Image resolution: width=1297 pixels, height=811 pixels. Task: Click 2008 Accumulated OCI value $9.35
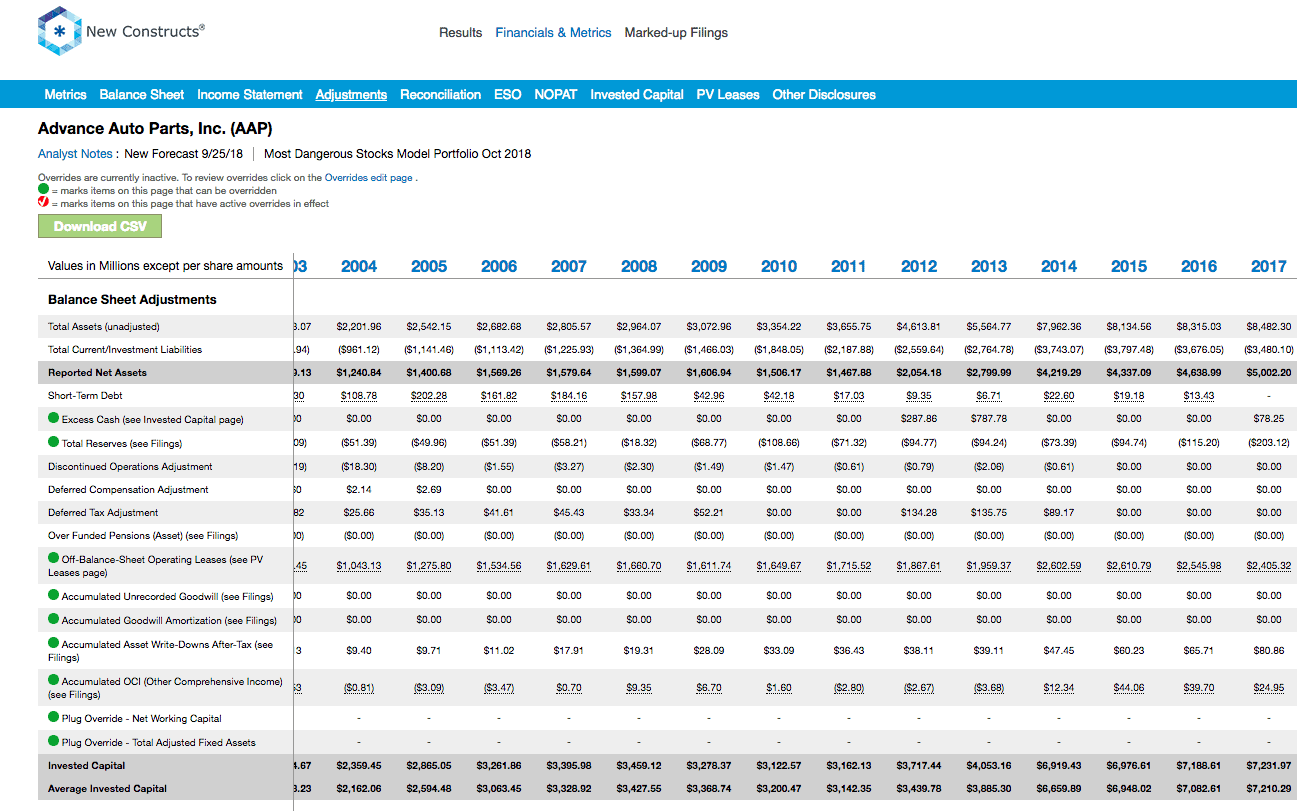pyautogui.click(x=639, y=688)
